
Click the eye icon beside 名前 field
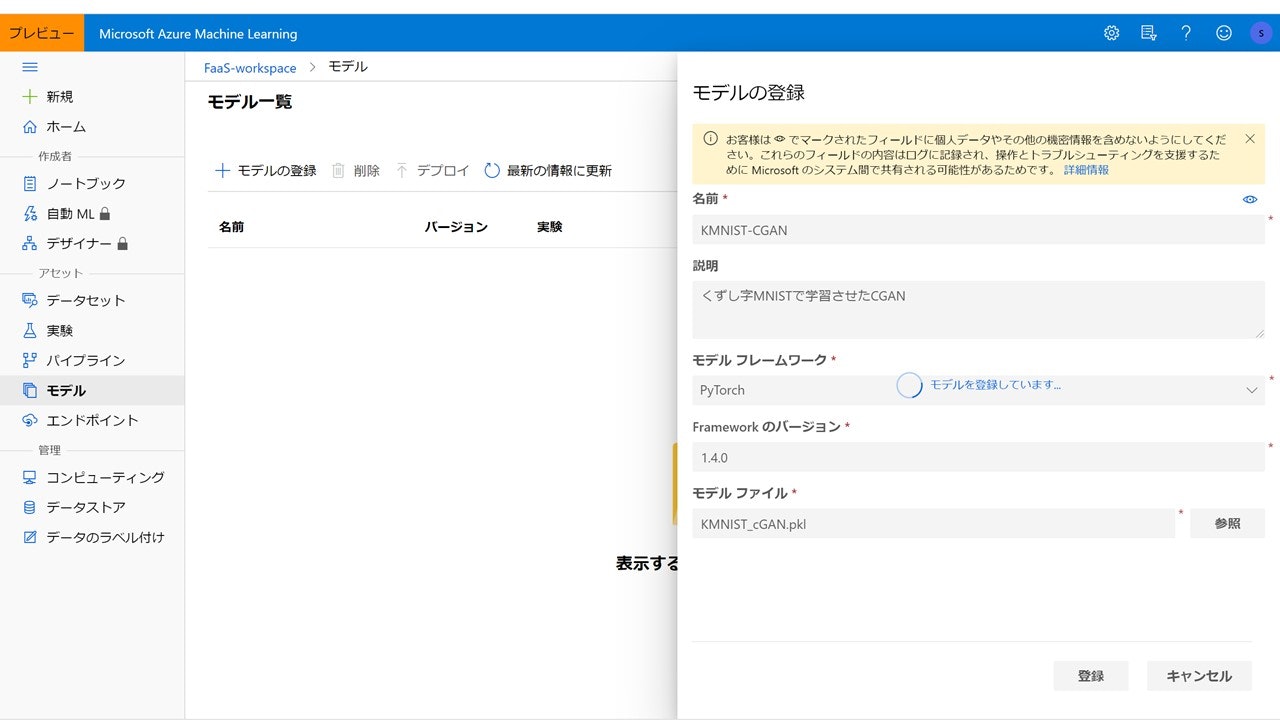coord(1250,200)
